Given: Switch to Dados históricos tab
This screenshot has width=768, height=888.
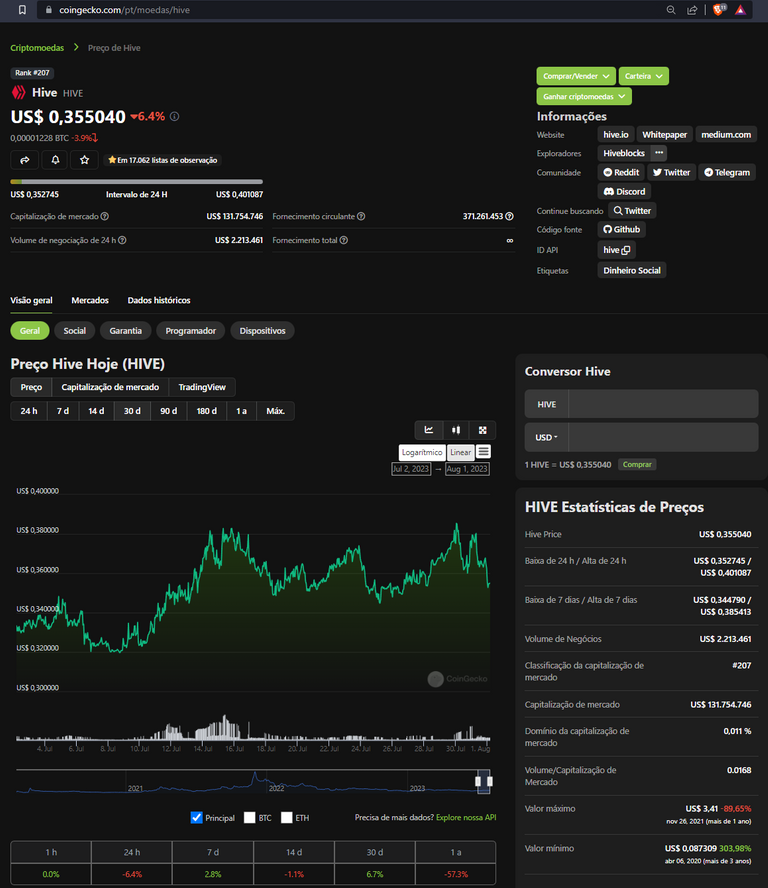Looking at the screenshot, I should [x=159, y=300].
